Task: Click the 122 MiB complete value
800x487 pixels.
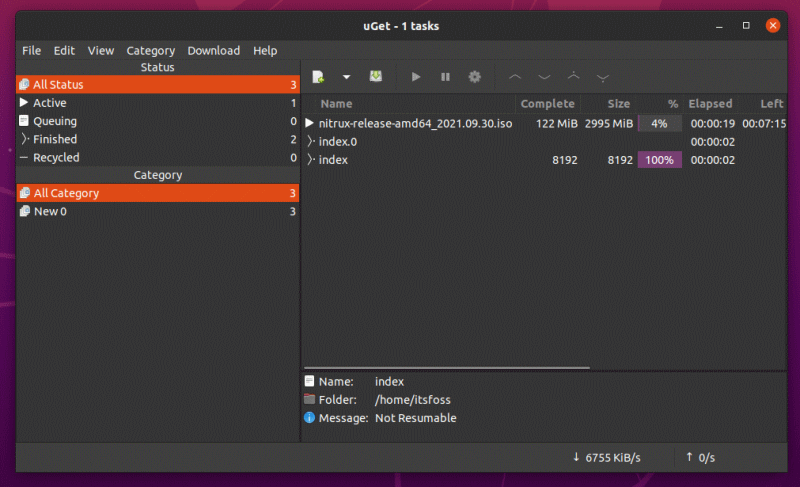Action: [x=557, y=124]
